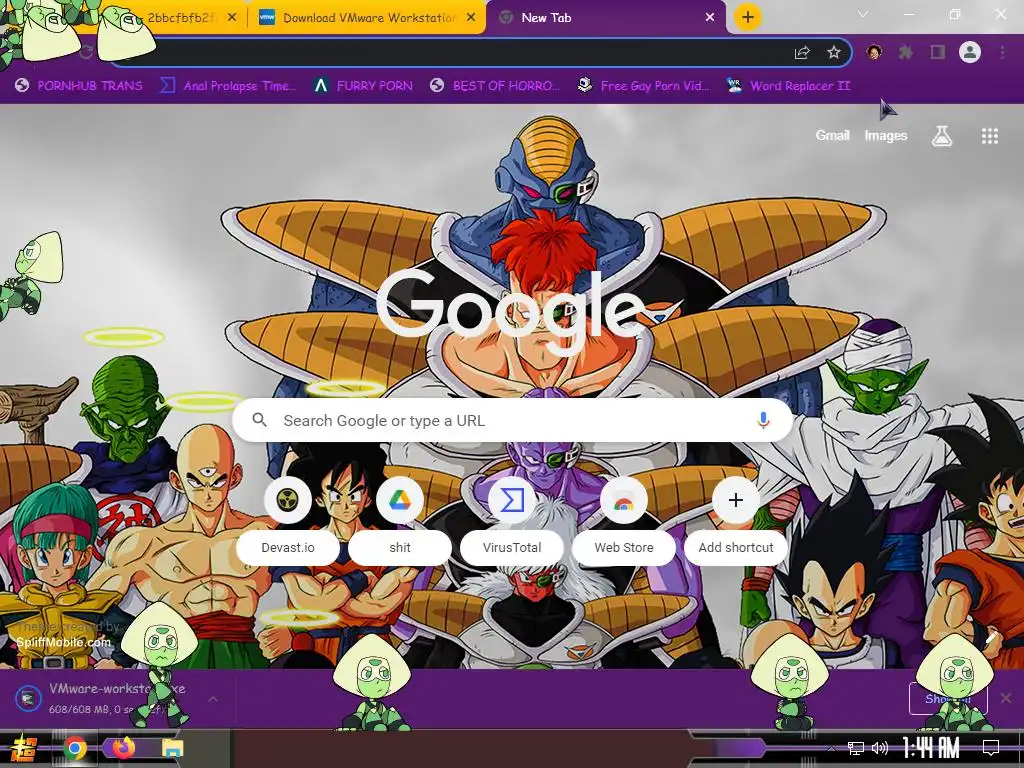Click the magnifier icon in the search box
Image resolution: width=1024 pixels, height=768 pixels.
pos(259,420)
